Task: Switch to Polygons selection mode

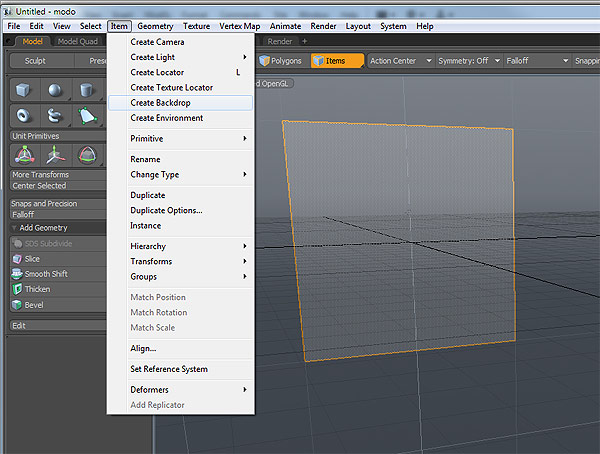Action: click(x=280, y=61)
